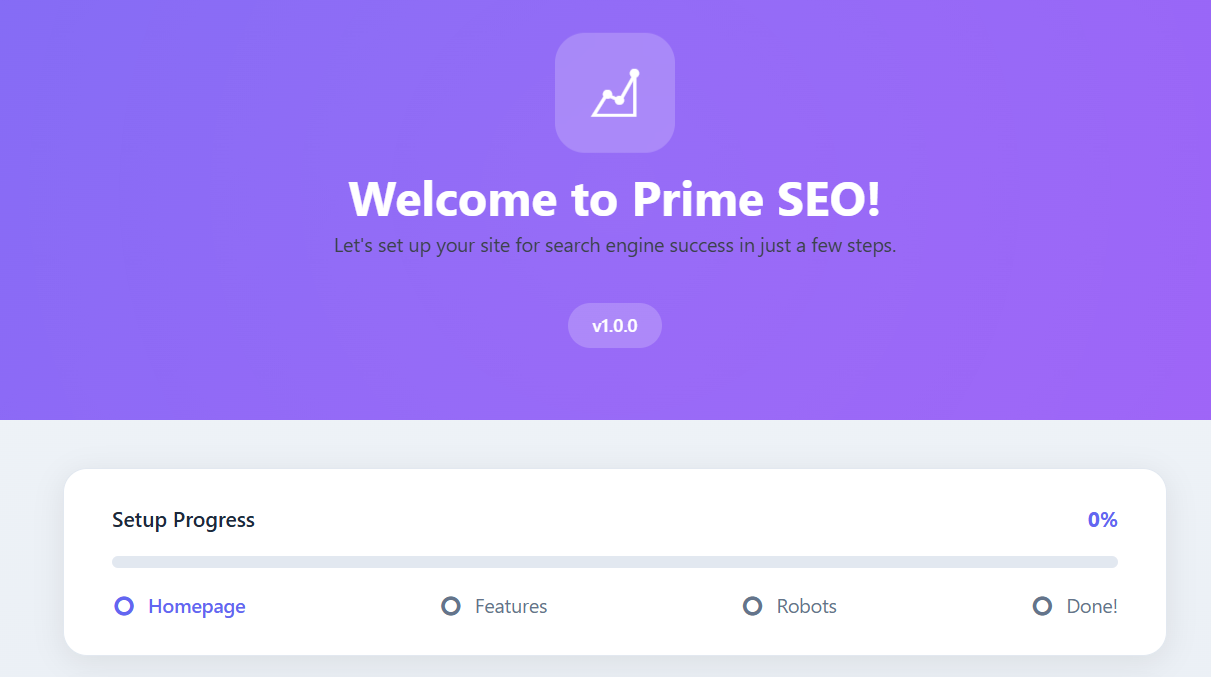This screenshot has height=677, width=1211.
Task: Select the Robots step radio indicator
Action: [x=752, y=606]
